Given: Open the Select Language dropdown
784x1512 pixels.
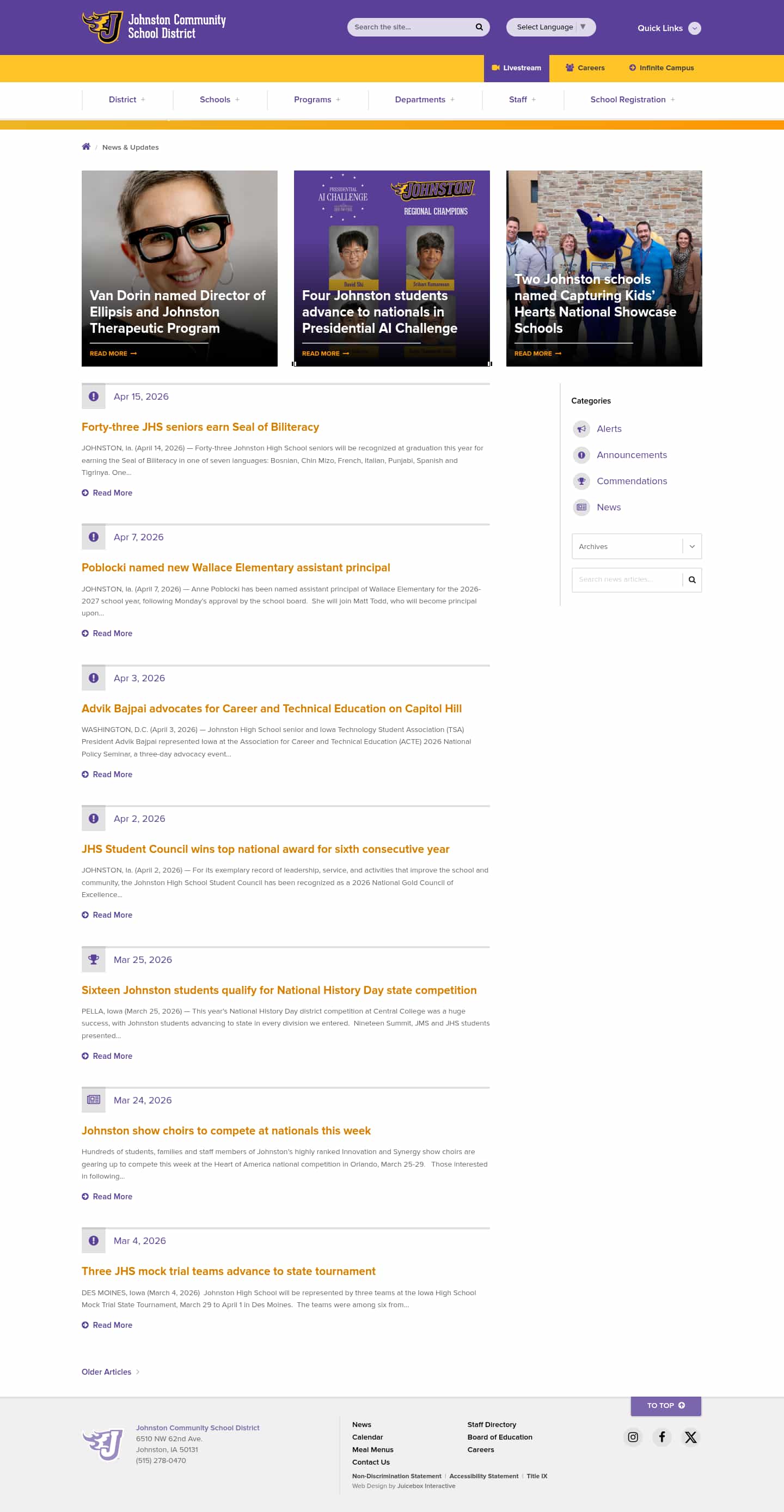Looking at the screenshot, I should pos(551,27).
